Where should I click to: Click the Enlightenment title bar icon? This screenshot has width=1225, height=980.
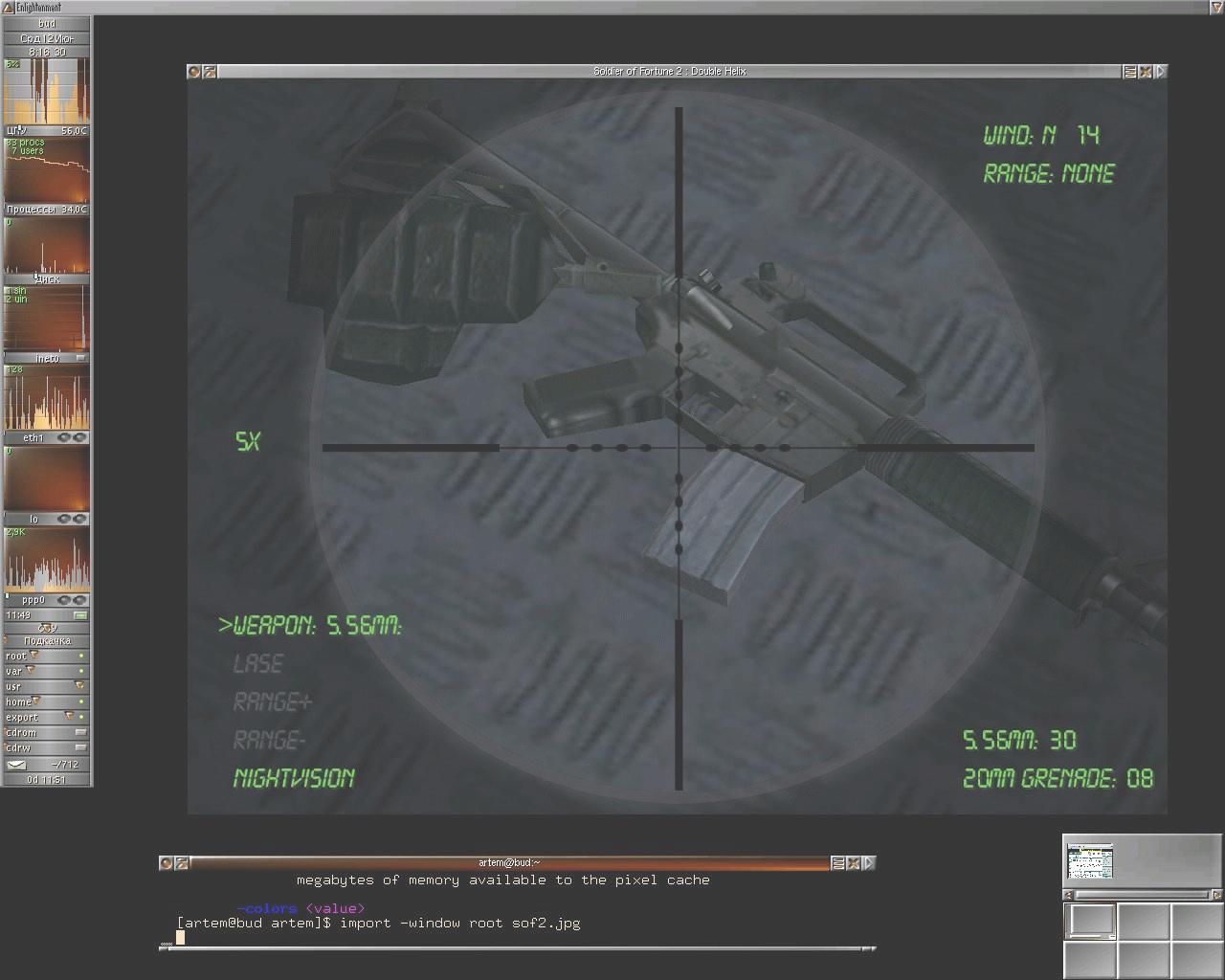pos(8,7)
